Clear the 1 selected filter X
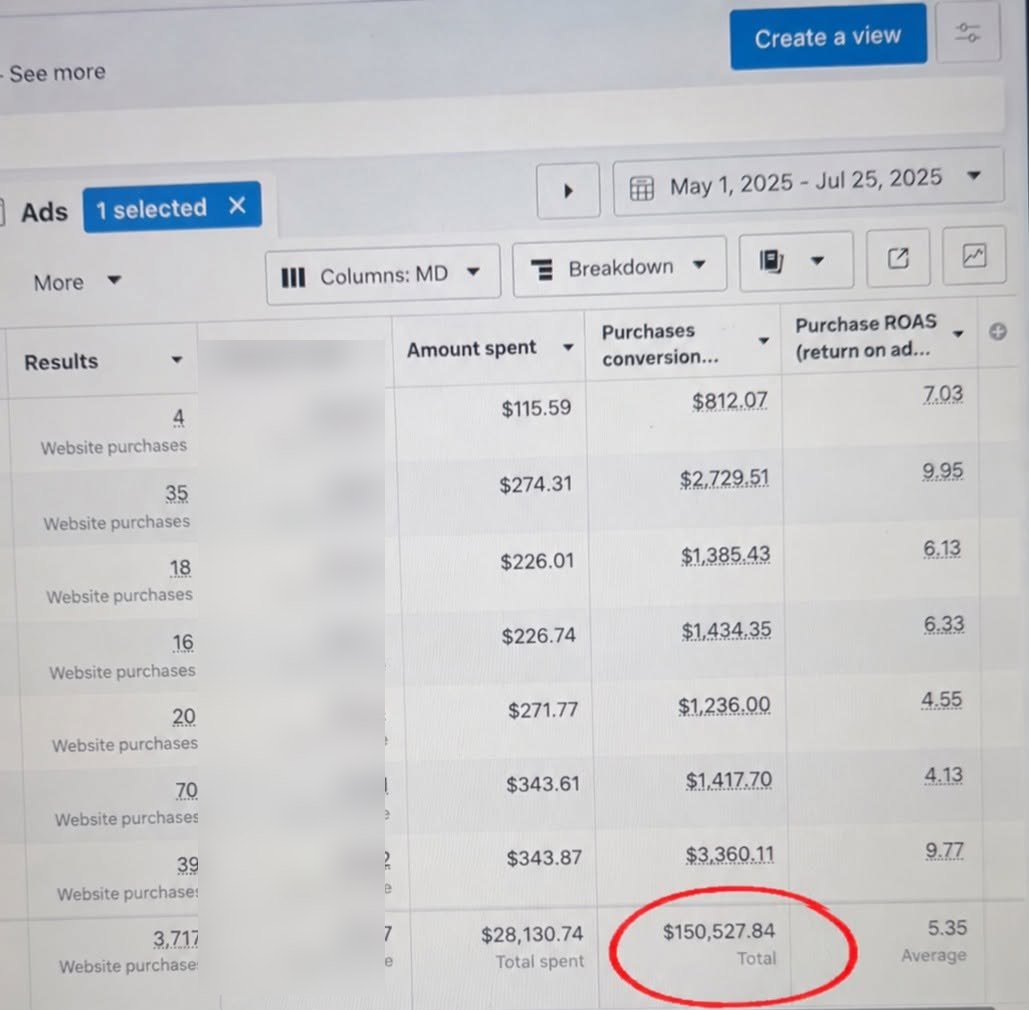Screen dimensions: 1029x1010 (238, 206)
